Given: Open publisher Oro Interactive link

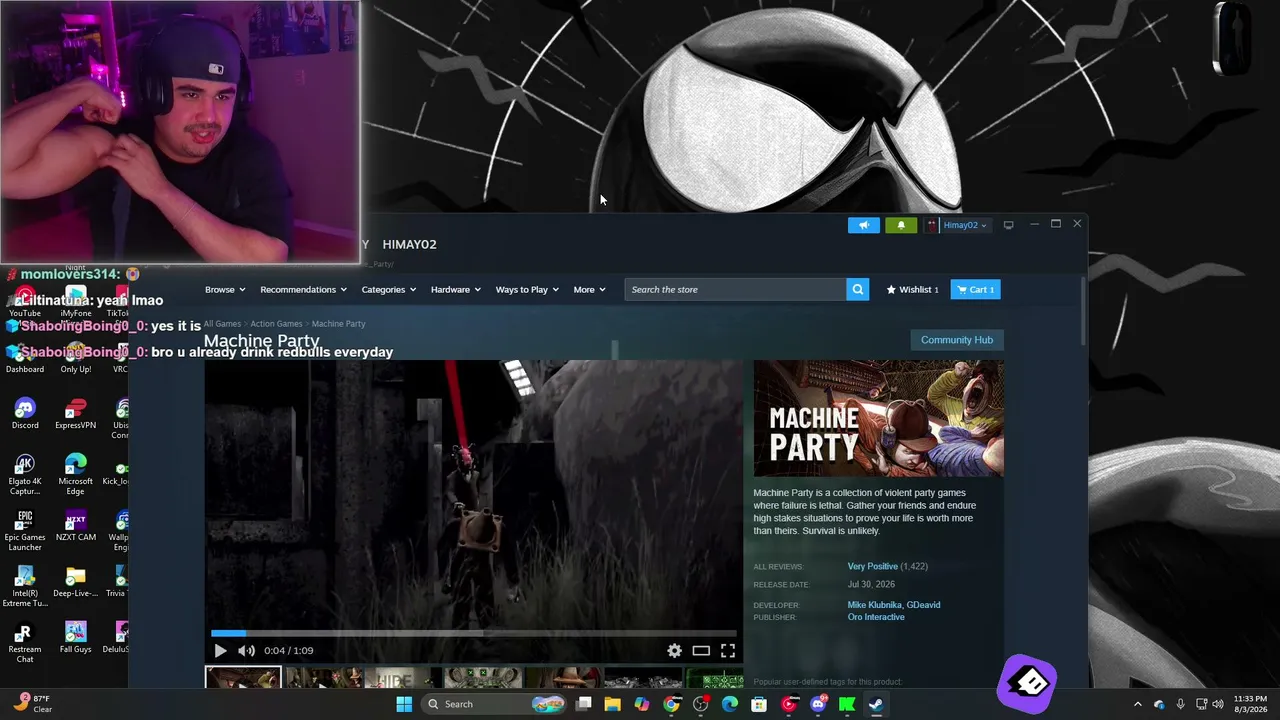Looking at the screenshot, I should (876, 617).
